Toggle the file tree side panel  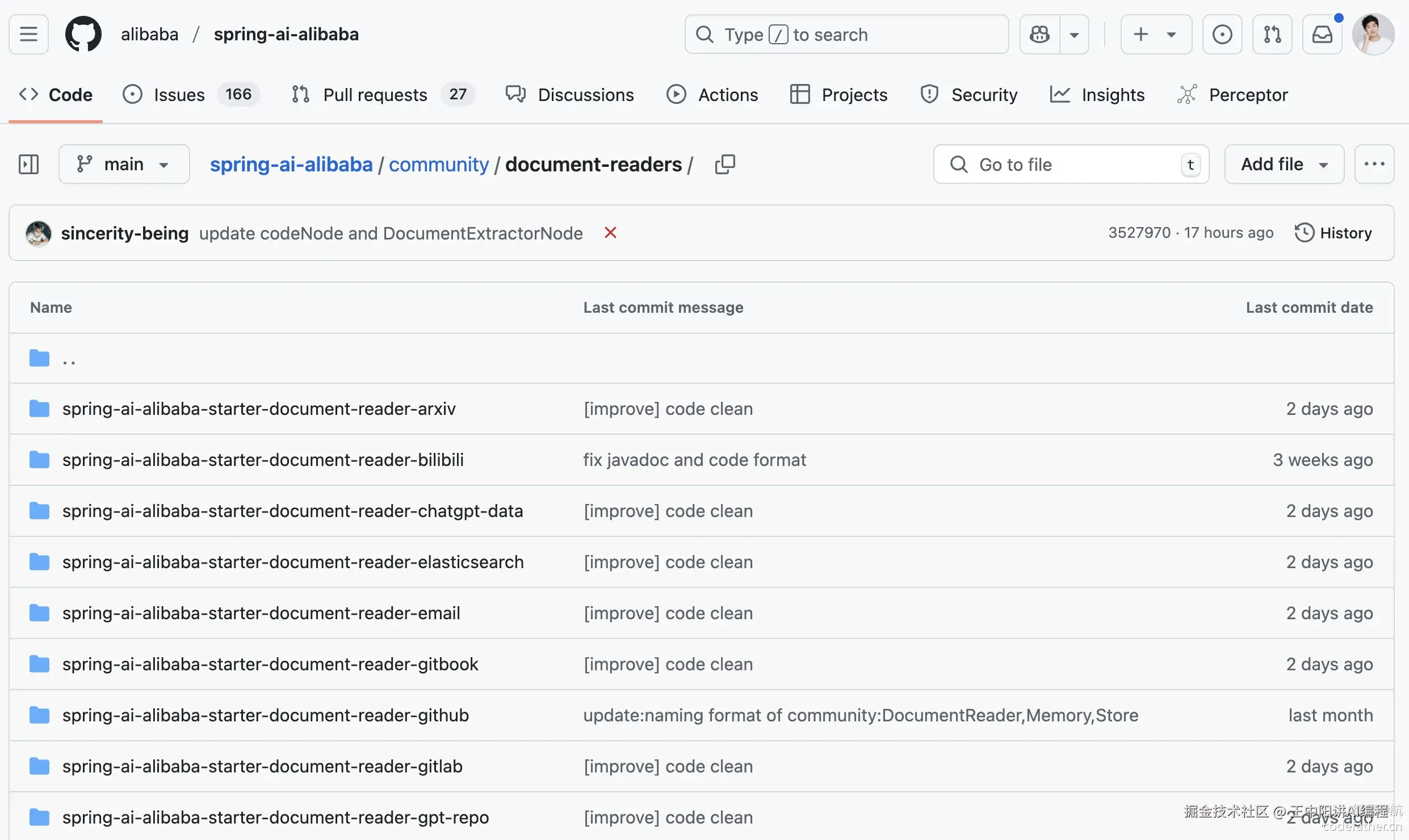click(28, 164)
